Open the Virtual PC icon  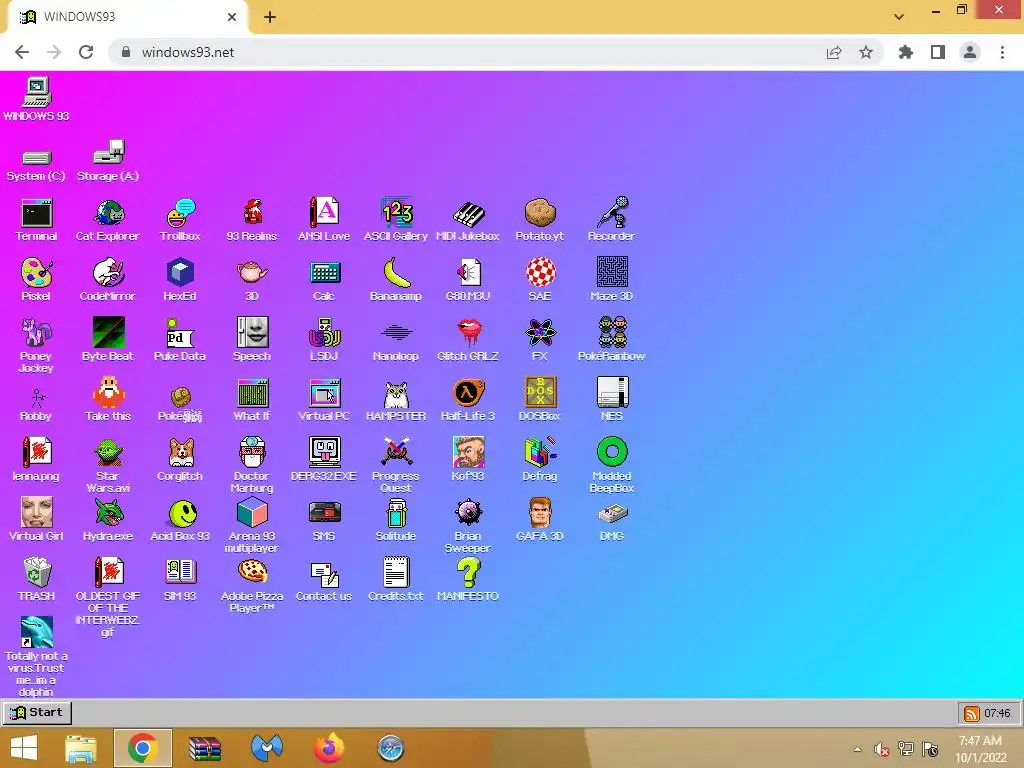[x=324, y=400]
